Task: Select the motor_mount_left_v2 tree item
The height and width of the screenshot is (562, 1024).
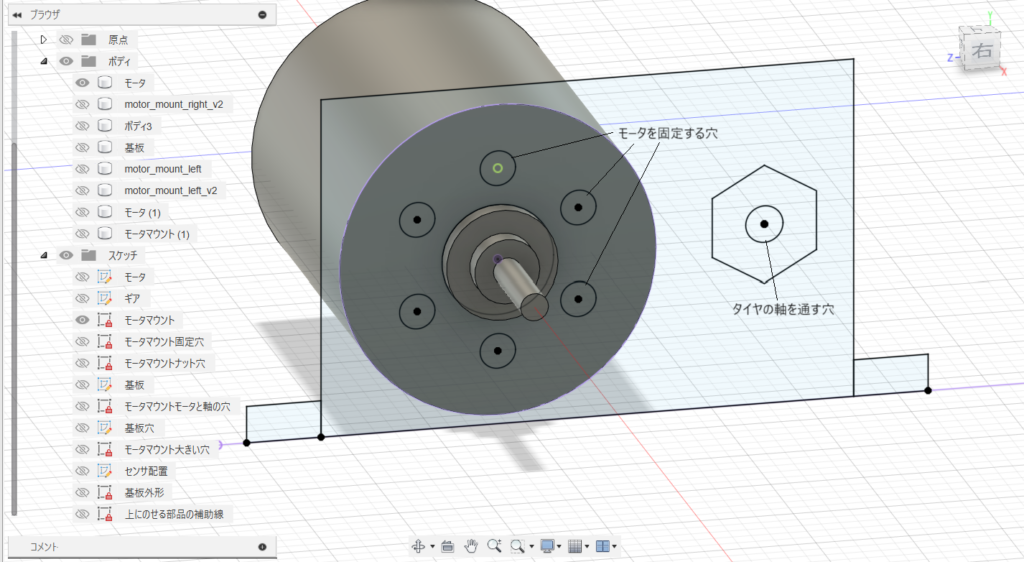Action: 170,190
